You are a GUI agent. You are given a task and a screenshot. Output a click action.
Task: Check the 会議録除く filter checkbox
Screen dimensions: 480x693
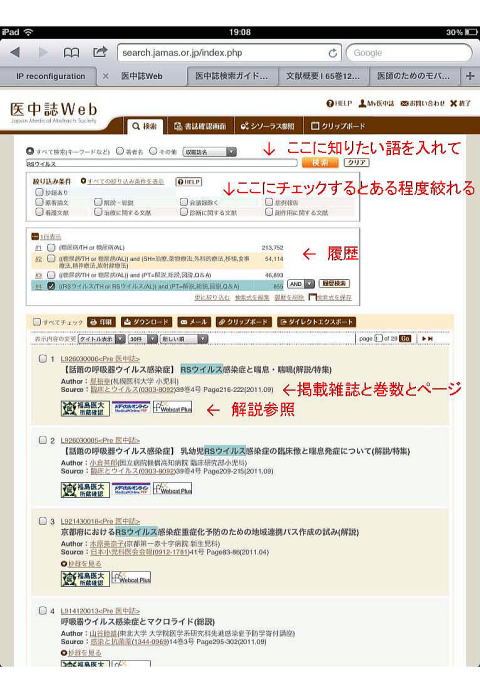[x=184, y=202]
